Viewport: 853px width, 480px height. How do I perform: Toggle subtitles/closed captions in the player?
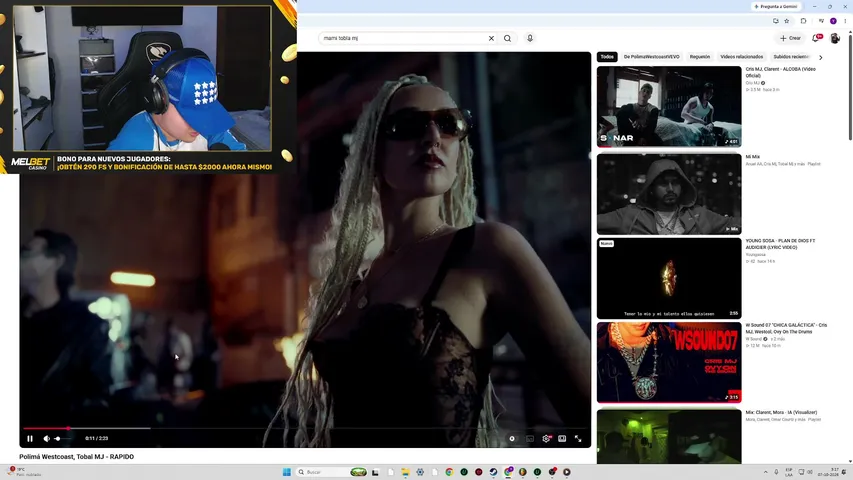(529, 439)
